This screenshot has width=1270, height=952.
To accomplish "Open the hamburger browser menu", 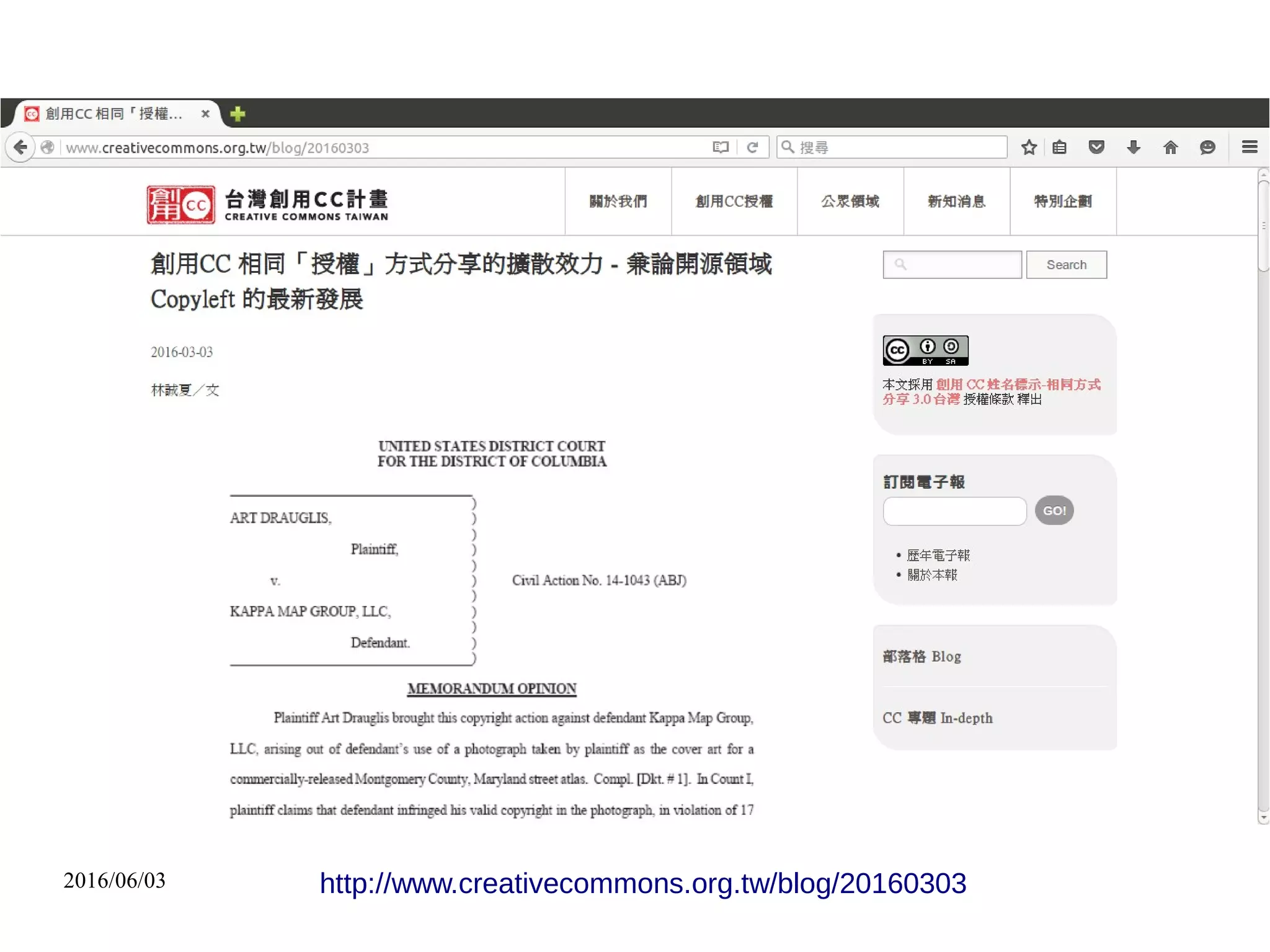I will point(1250,147).
